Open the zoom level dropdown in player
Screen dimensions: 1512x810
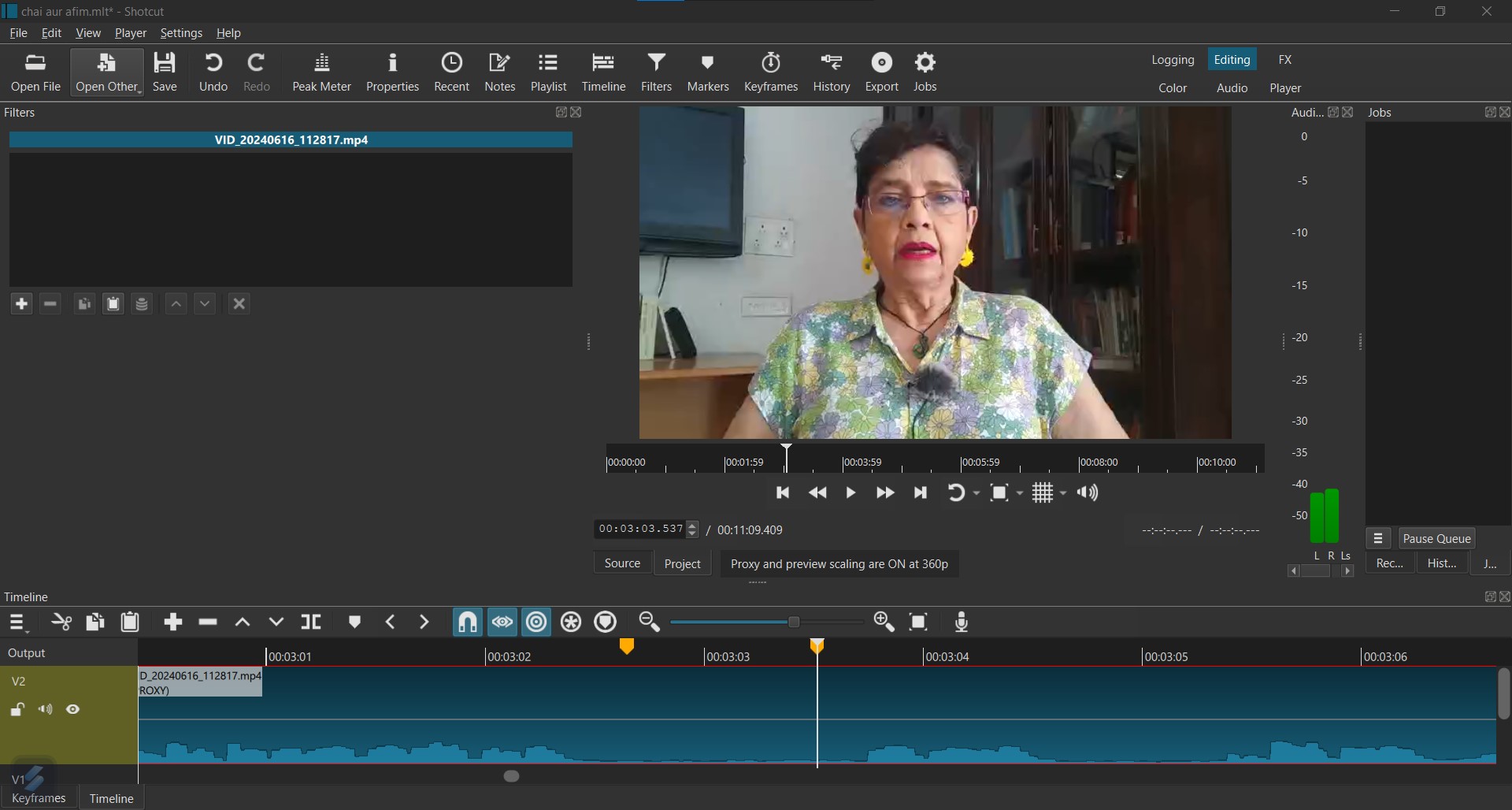coord(1020,493)
